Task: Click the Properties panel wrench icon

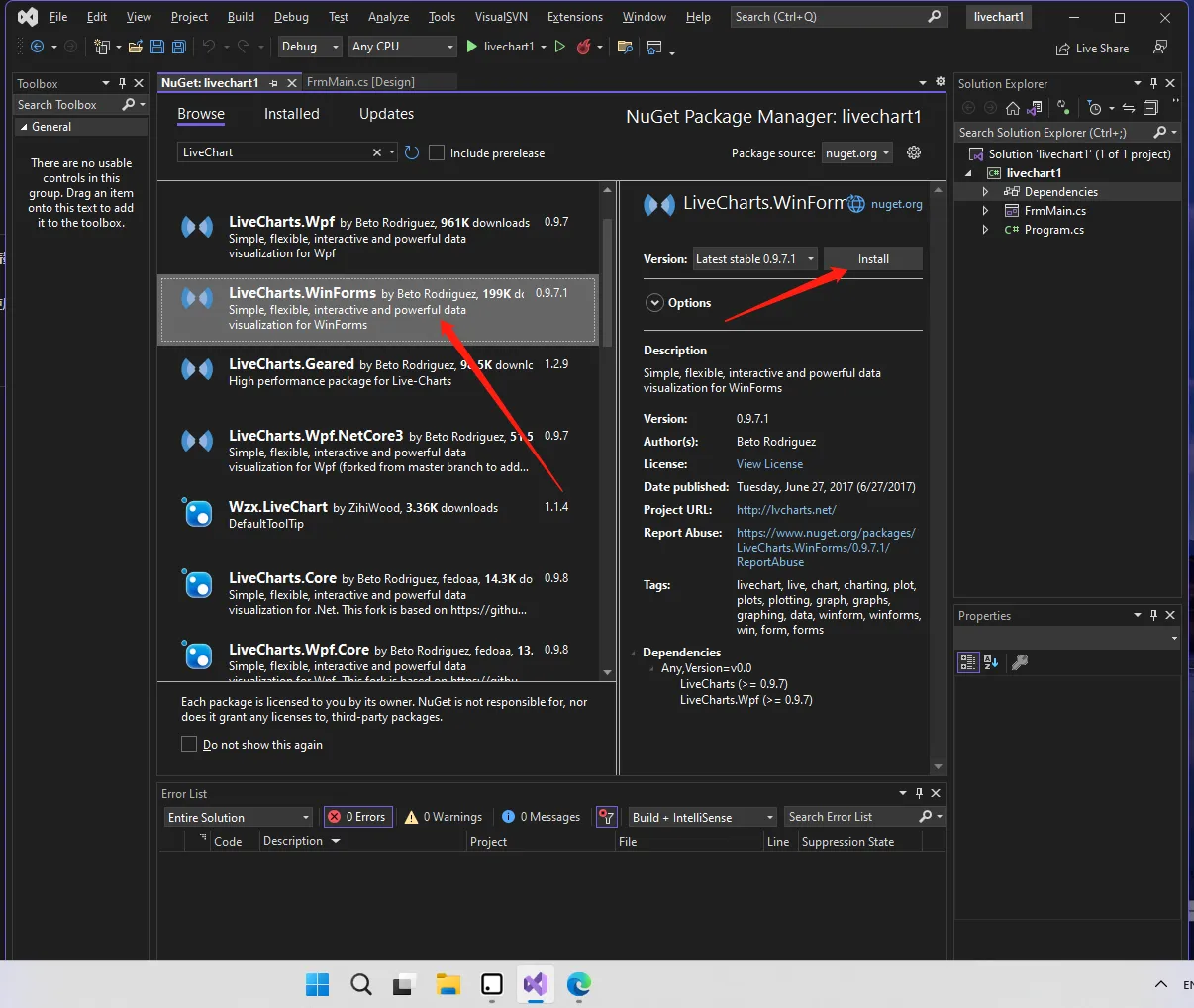Action: pyautogui.click(x=1020, y=662)
